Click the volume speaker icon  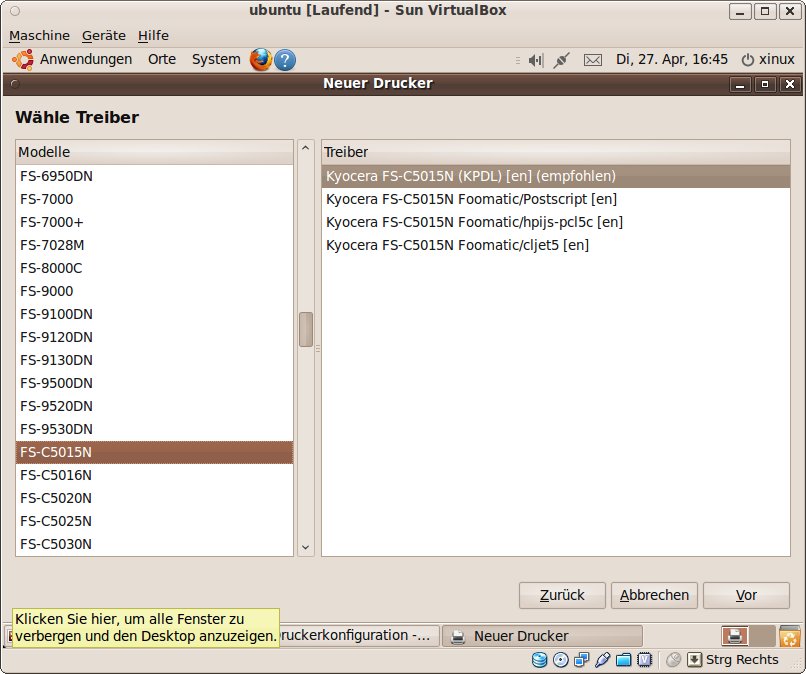[535, 60]
